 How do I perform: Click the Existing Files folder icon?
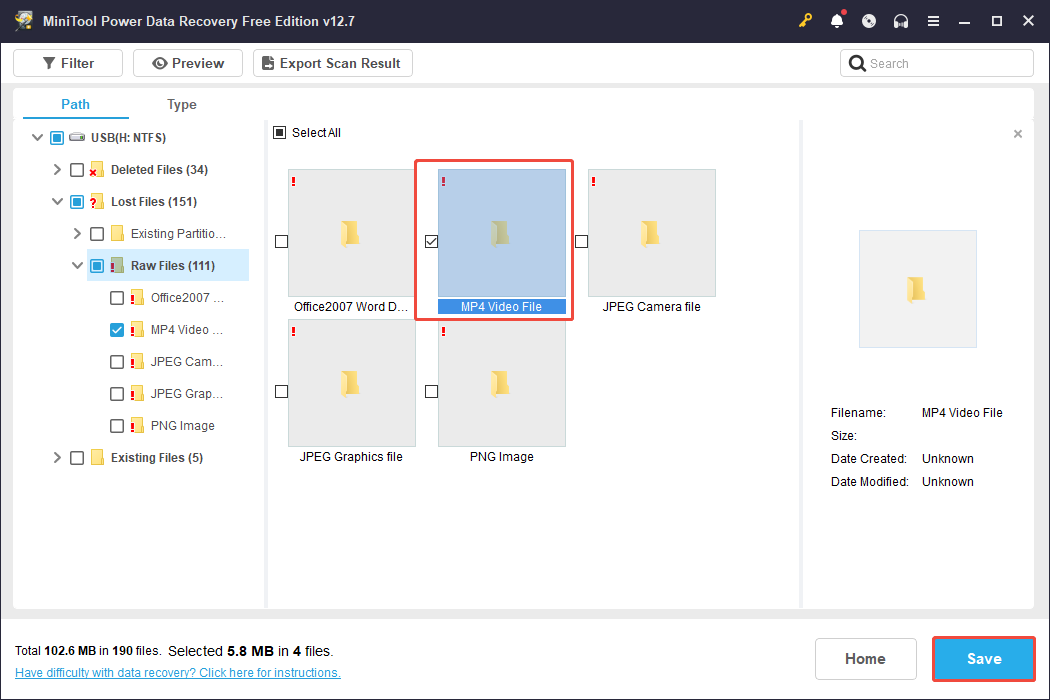(97, 458)
